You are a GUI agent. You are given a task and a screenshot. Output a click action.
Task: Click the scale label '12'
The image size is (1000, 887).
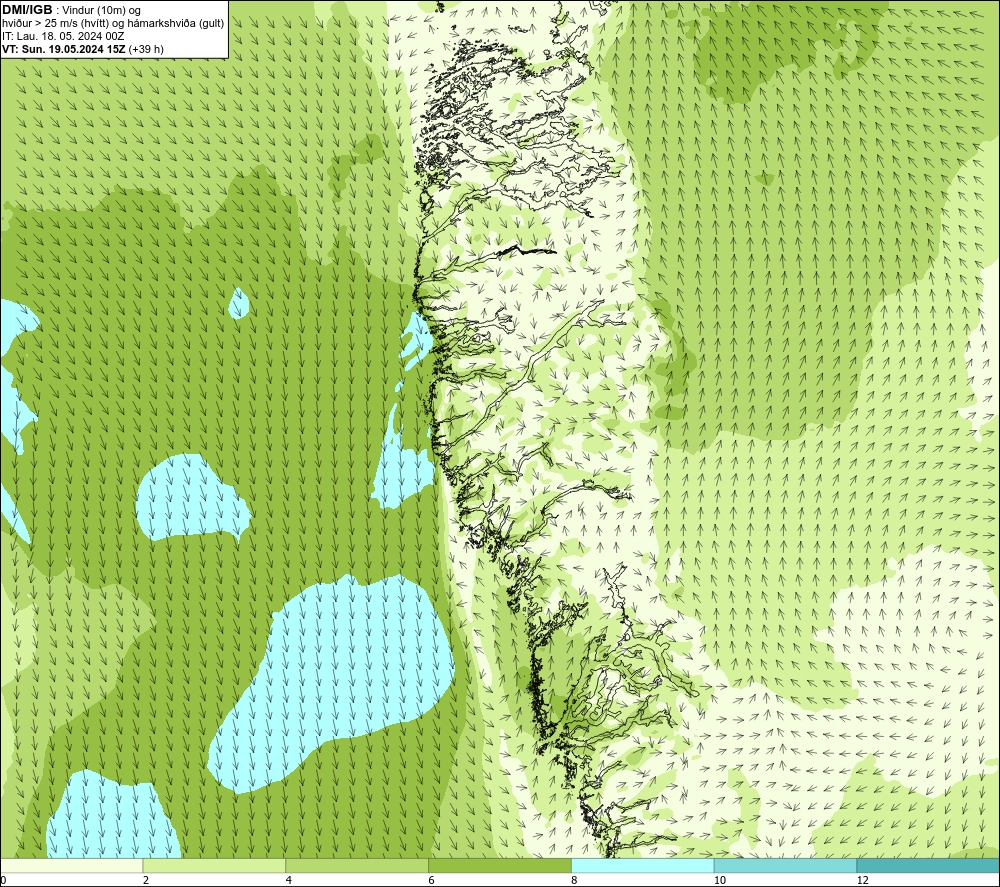tap(863, 880)
